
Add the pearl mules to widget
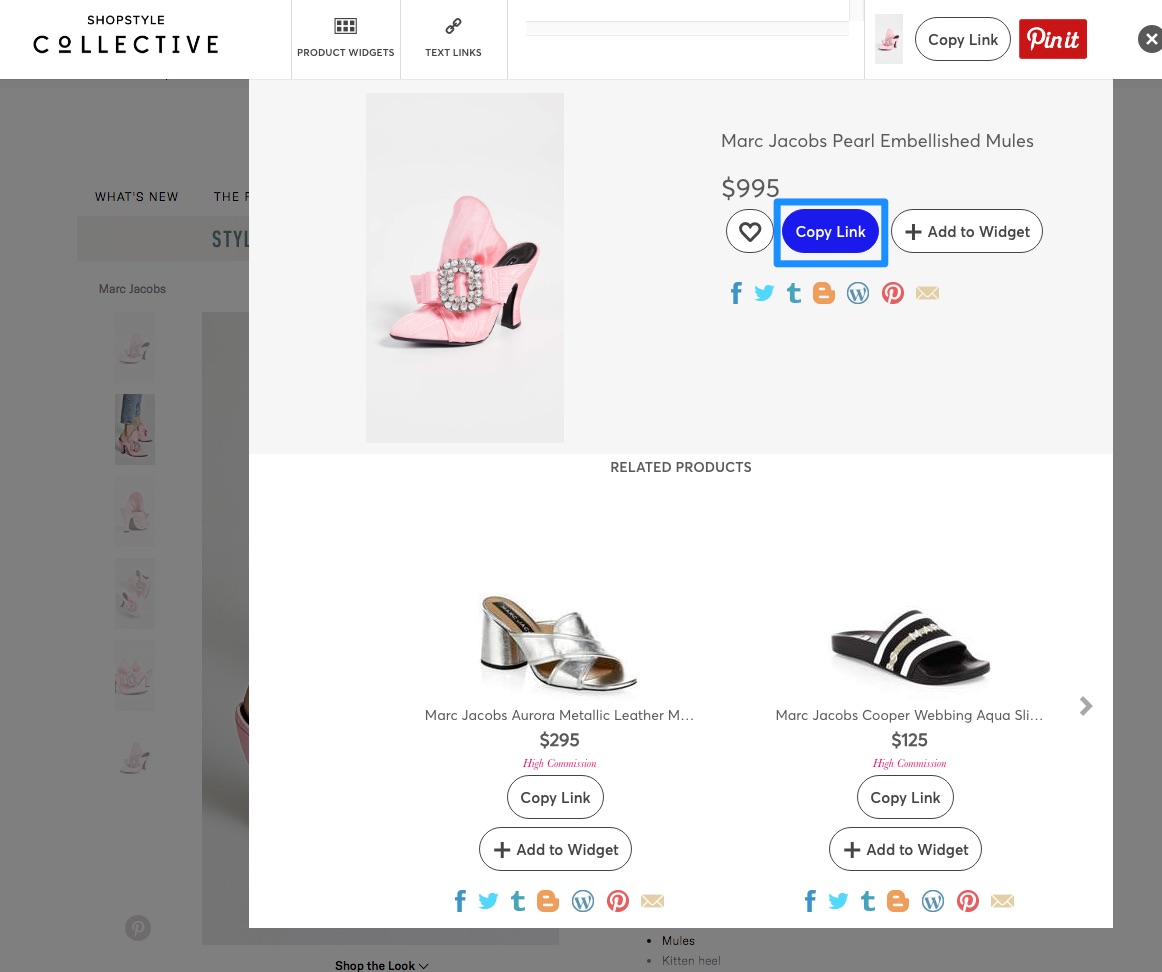click(967, 232)
